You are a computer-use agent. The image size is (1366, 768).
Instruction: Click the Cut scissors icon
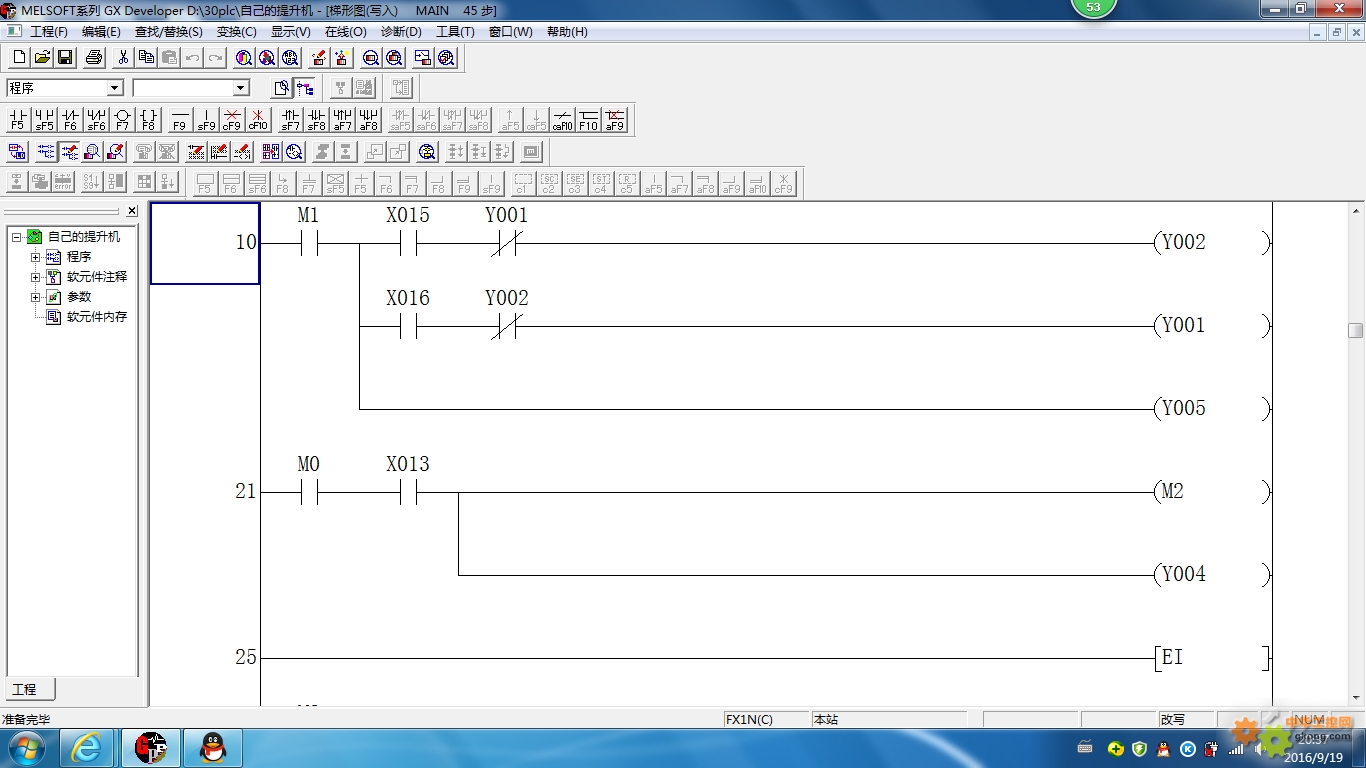tap(123, 58)
